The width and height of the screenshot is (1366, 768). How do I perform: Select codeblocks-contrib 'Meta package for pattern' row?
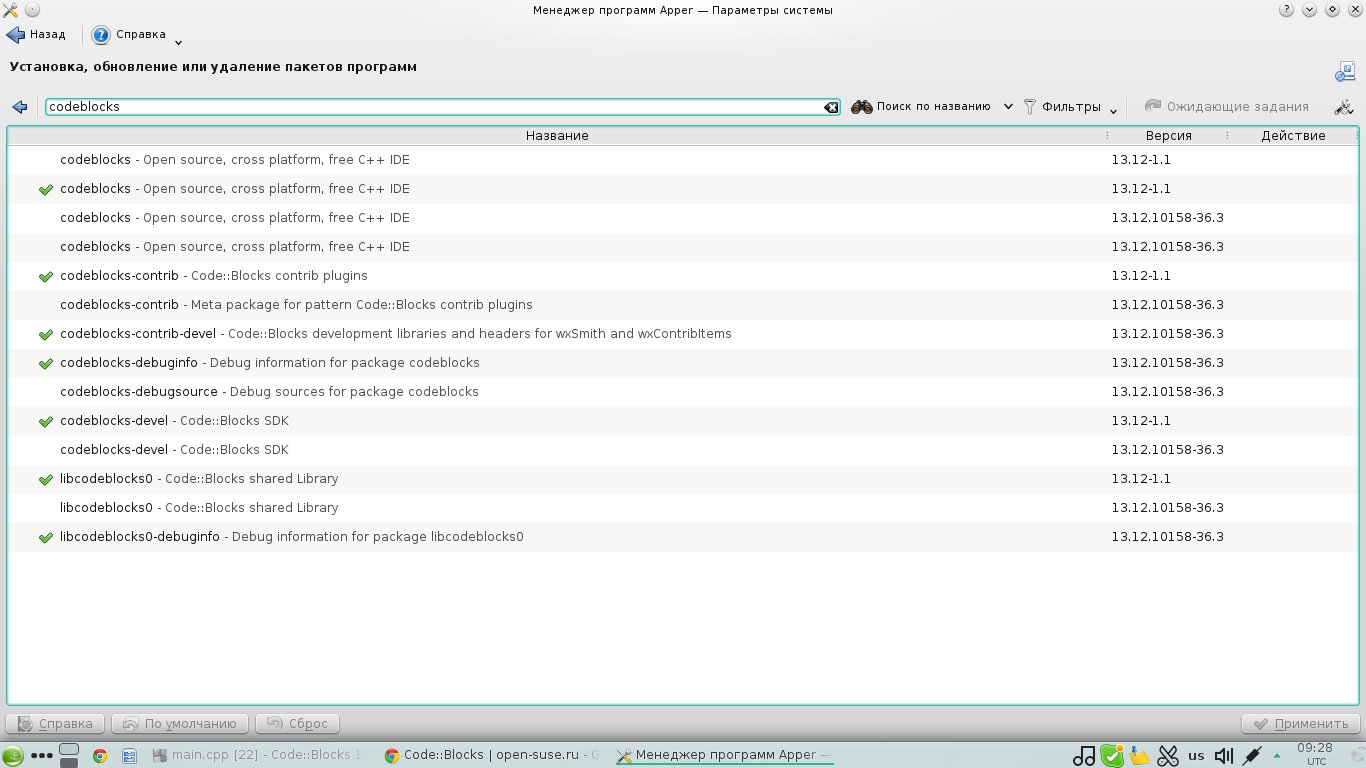pyautogui.click(x=683, y=305)
